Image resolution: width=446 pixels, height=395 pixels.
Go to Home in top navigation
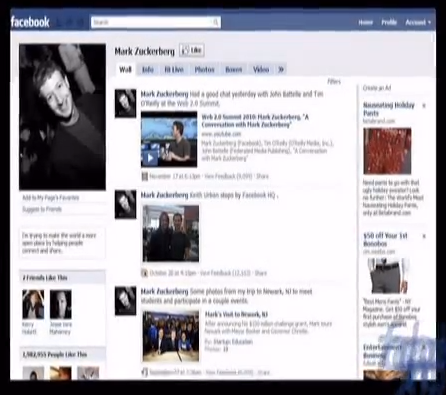pyautogui.click(x=365, y=22)
